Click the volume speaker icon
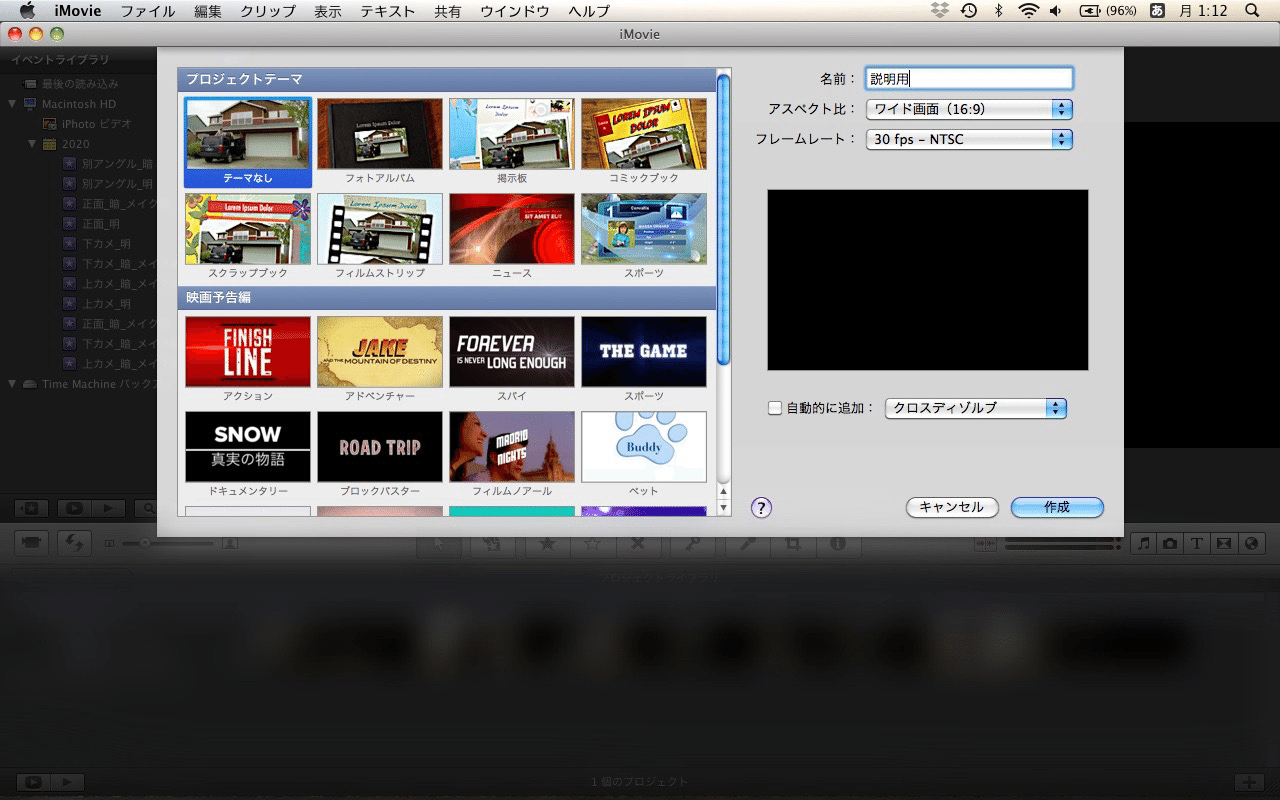The height and width of the screenshot is (800, 1280). (1056, 11)
